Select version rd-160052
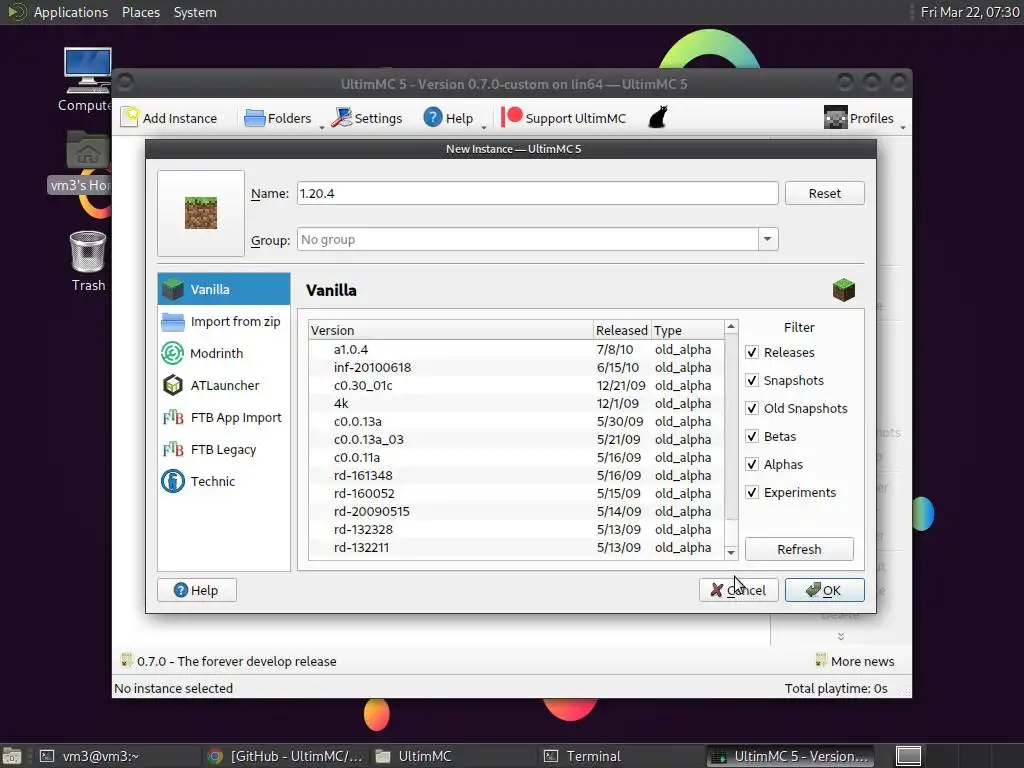 [516, 494]
